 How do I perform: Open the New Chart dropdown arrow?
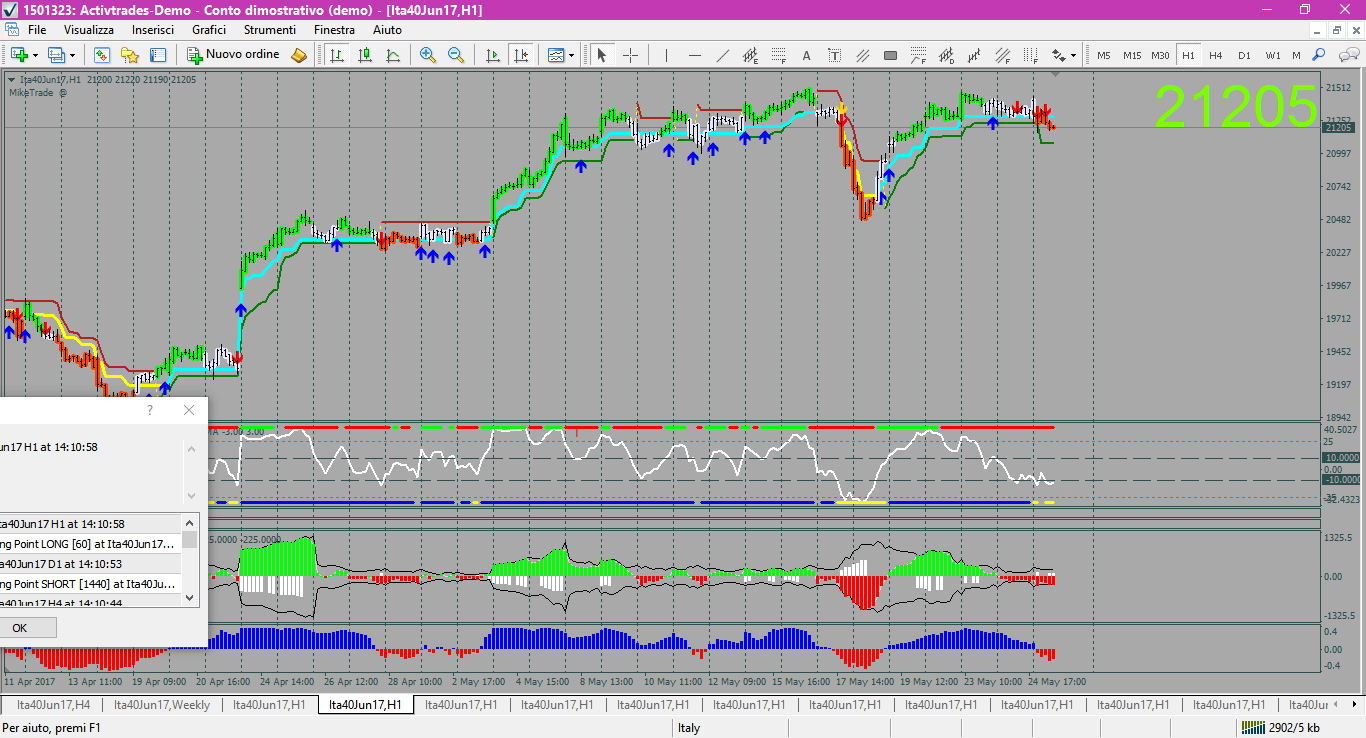pos(35,55)
